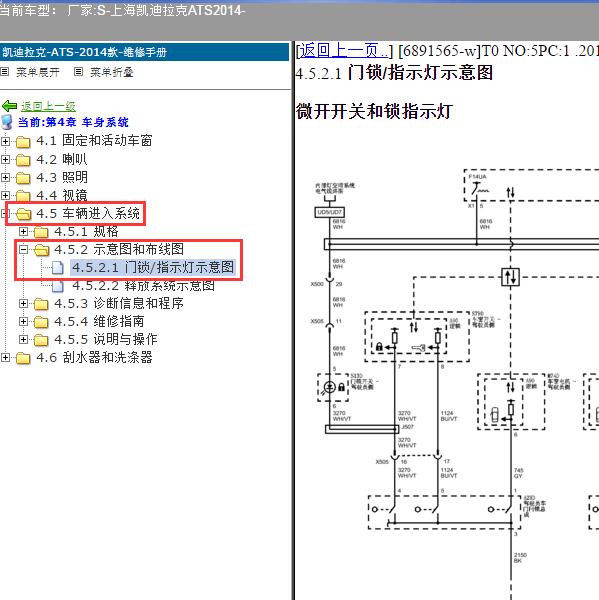Expand the 4.1 固定和活动车窗 node
599x600 pixels.
pos(5,141)
